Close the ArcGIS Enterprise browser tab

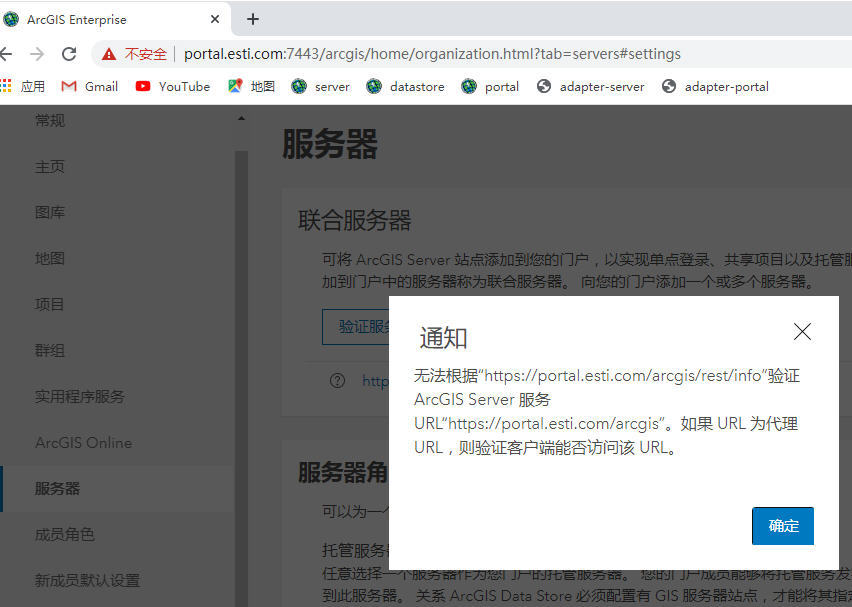(215, 20)
